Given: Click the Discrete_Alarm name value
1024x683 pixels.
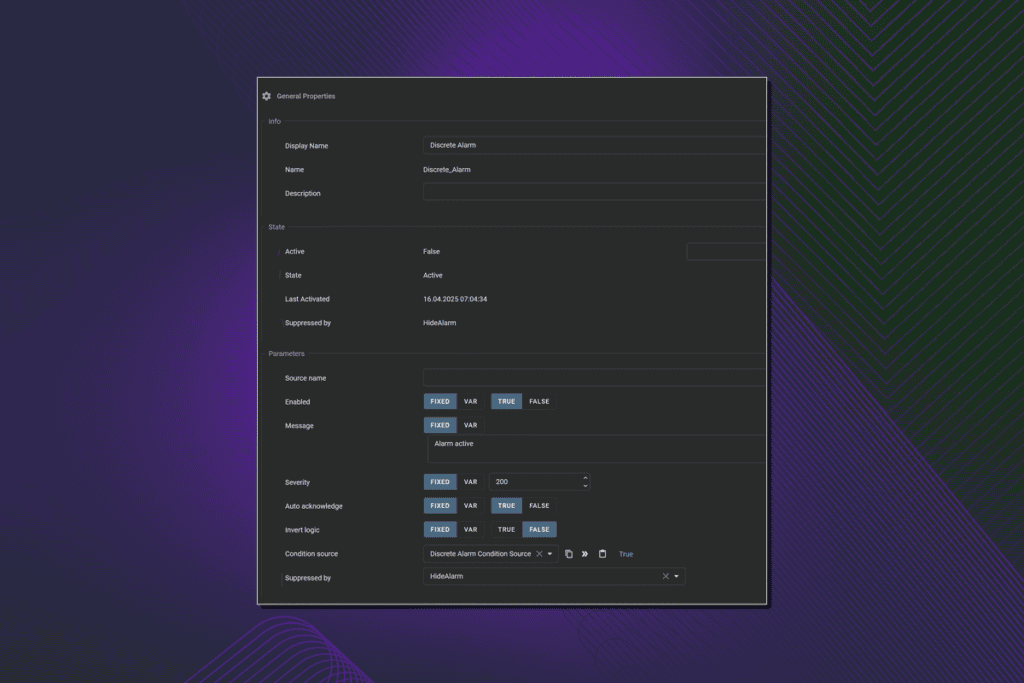Looking at the screenshot, I should (447, 170).
